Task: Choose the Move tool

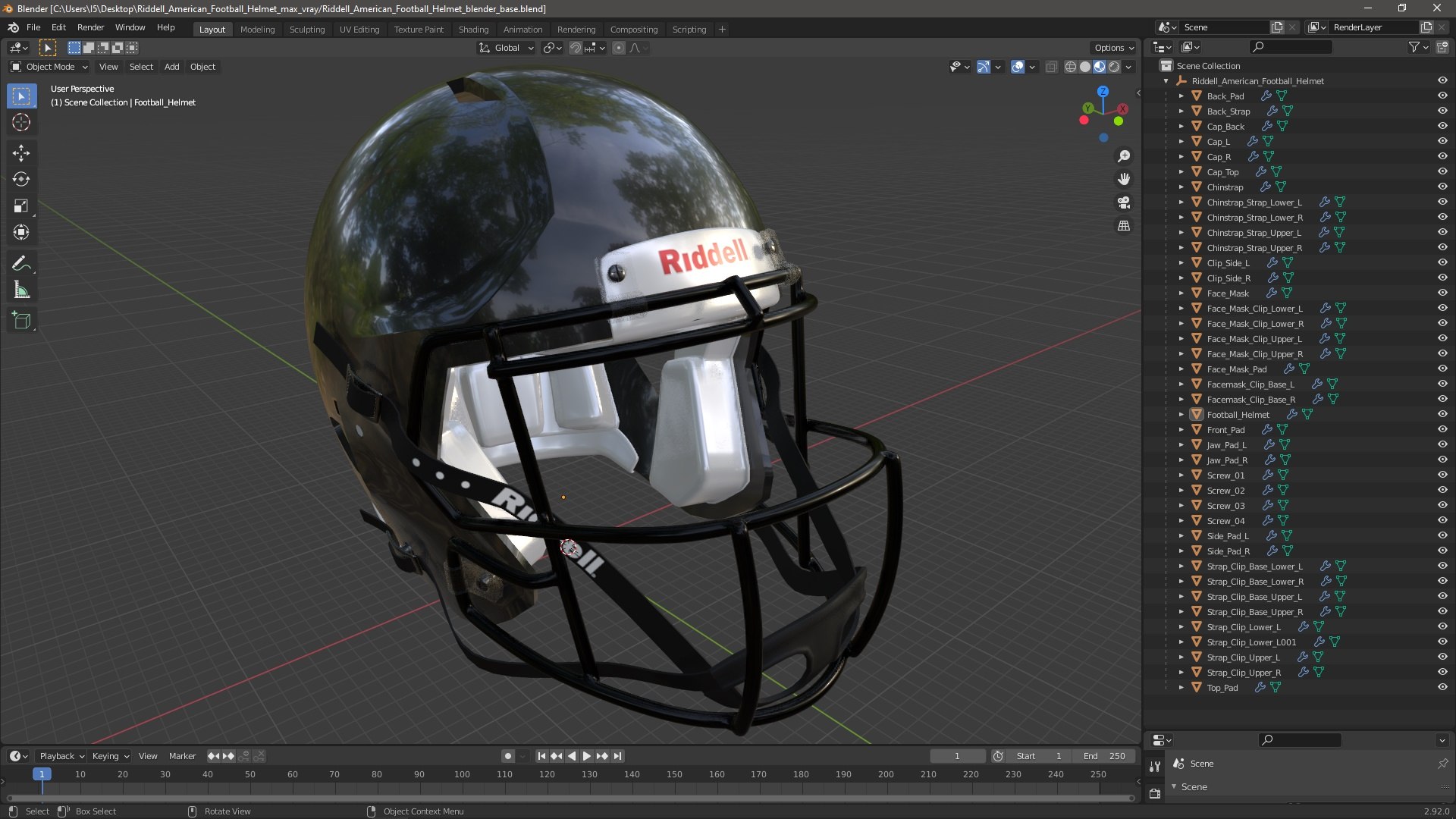Action: tap(21, 153)
